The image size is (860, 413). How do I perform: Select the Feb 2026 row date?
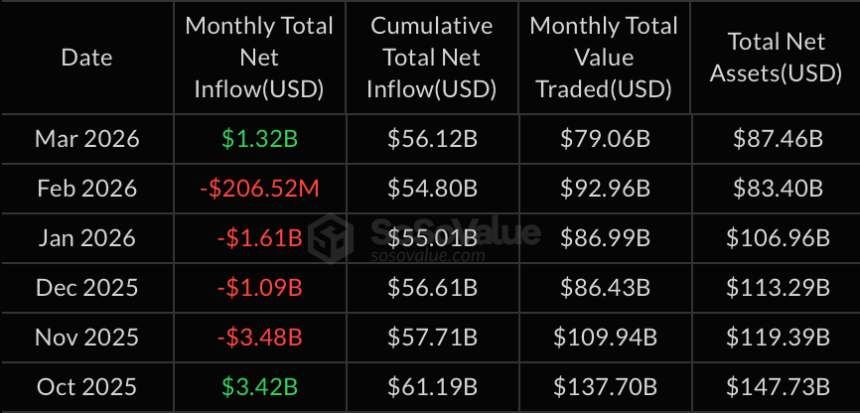(86, 188)
